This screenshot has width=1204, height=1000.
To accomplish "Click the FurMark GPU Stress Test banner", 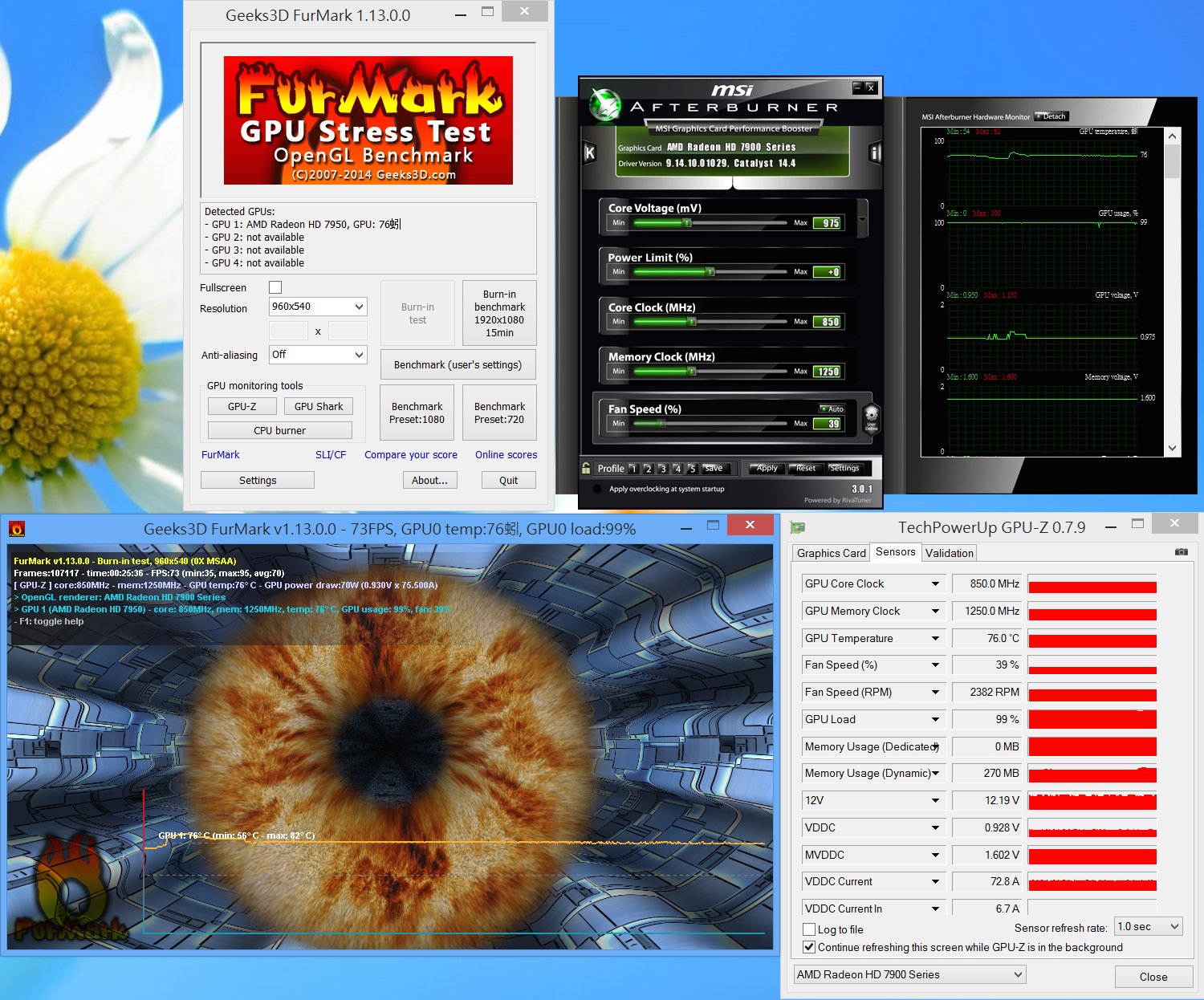I will point(368,120).
